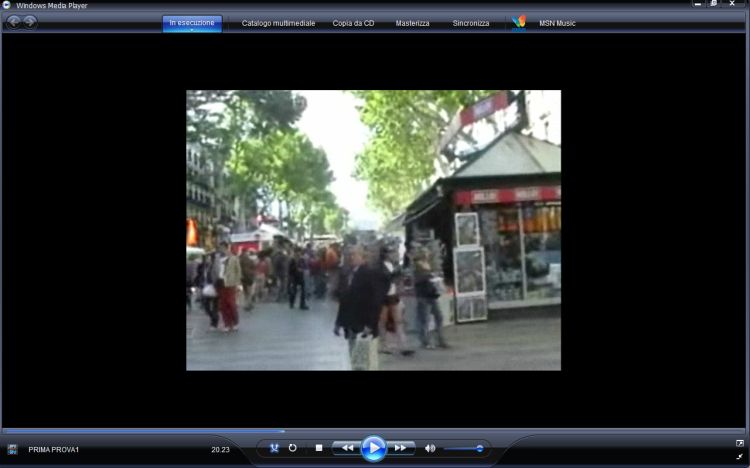Mute the audio with the speaker icon
Image resolution: width=750 pixels, height=468 pixels.
click(430, 448)
